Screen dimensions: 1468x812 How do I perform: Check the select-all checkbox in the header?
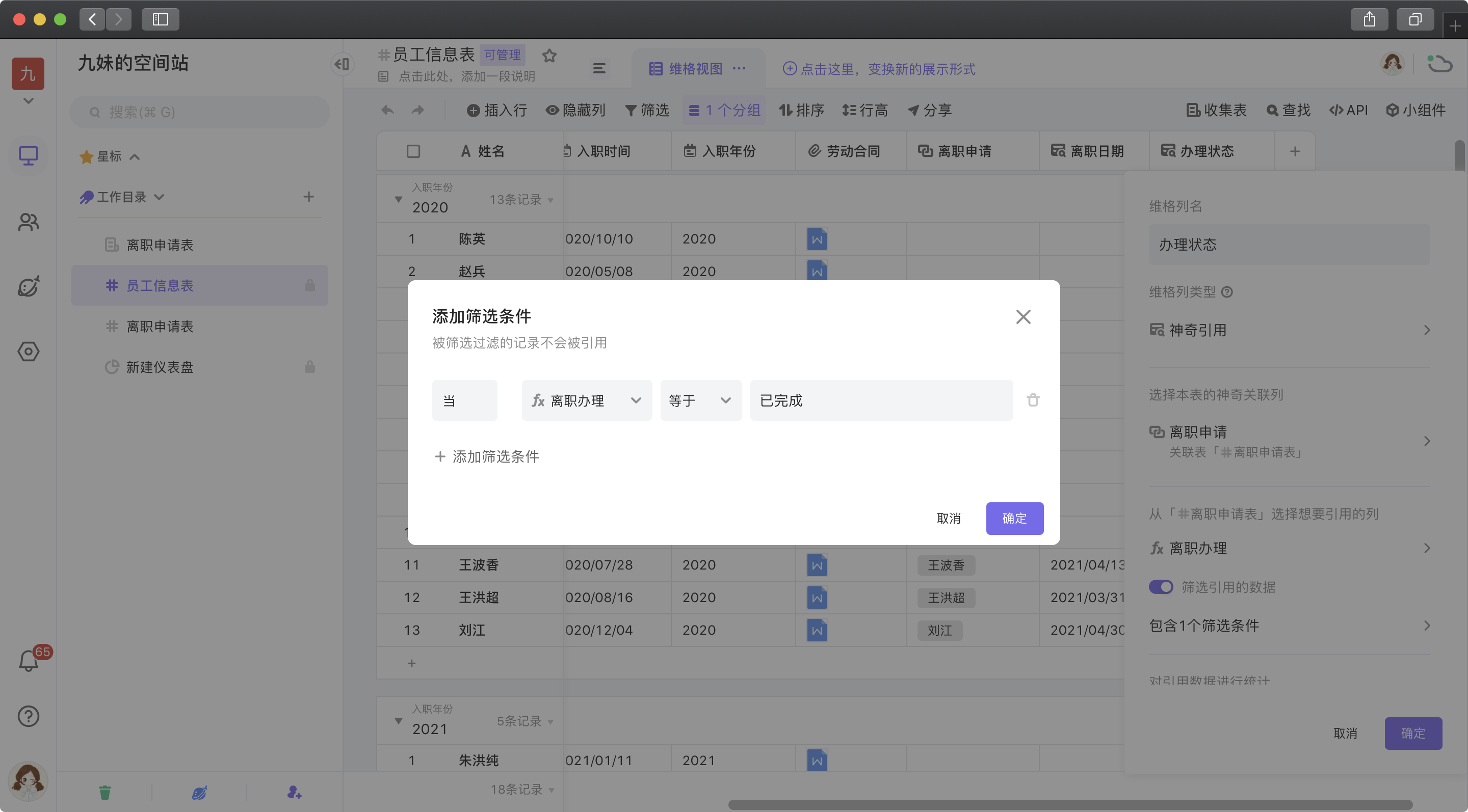[413, 151]
